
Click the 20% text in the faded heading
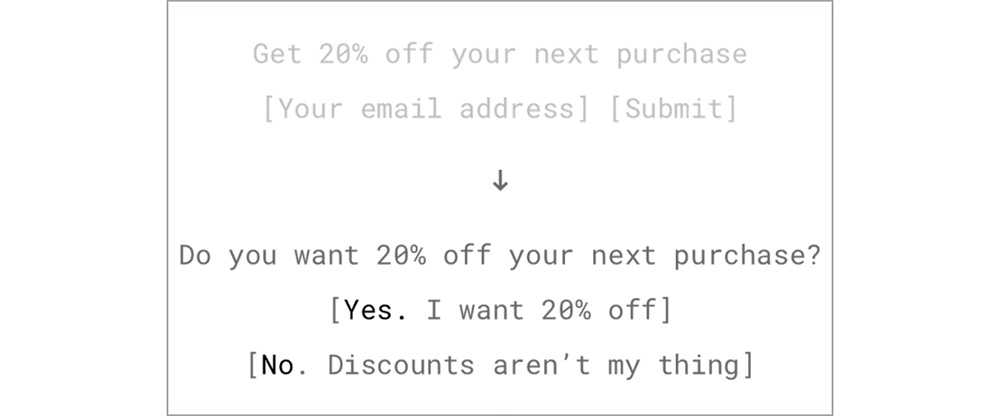344,54
